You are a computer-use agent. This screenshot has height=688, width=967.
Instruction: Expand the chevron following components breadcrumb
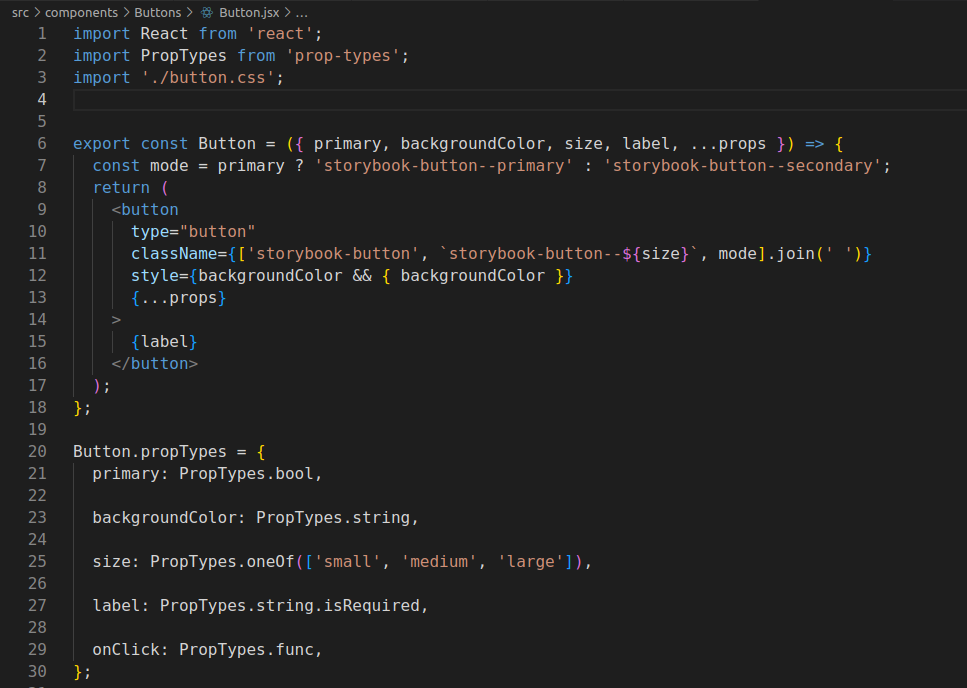tap(126, 12)
